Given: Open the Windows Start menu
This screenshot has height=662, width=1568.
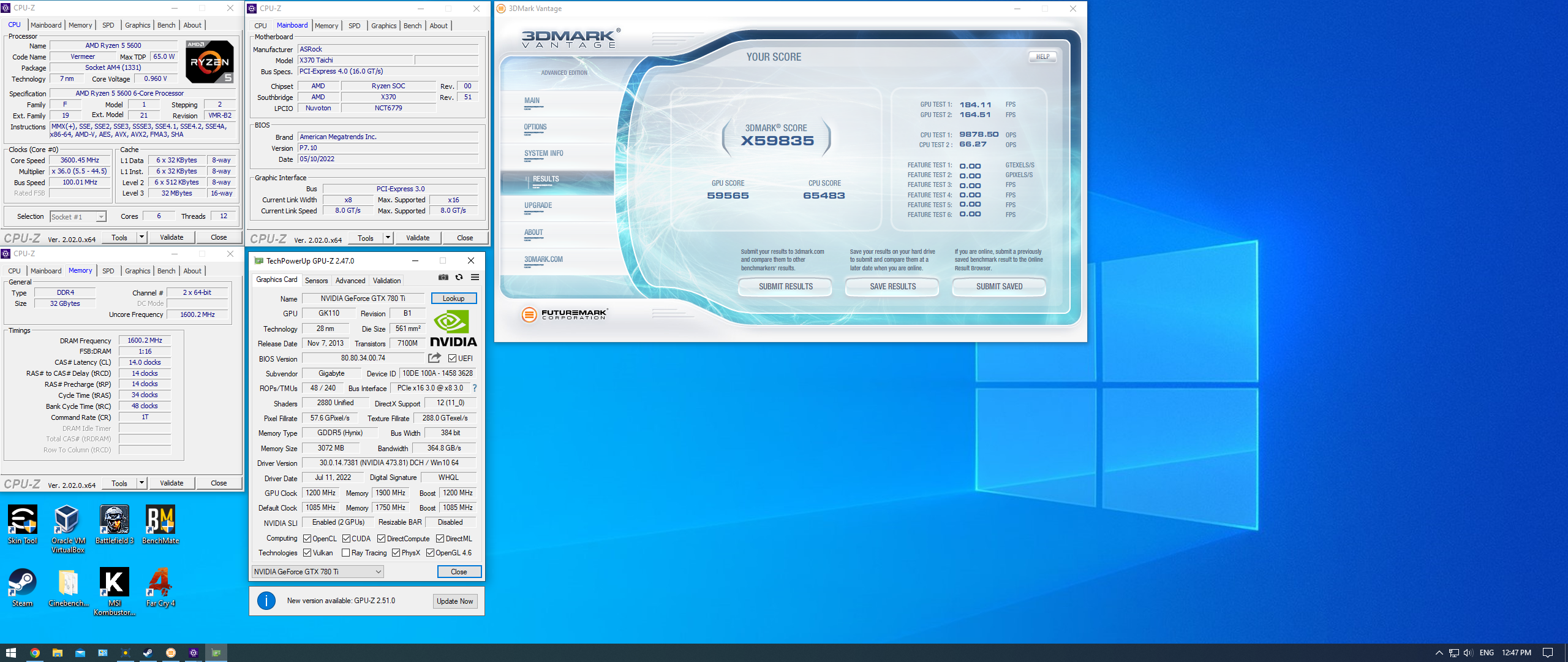Looking at the screenshot, I should coord(11,653).
